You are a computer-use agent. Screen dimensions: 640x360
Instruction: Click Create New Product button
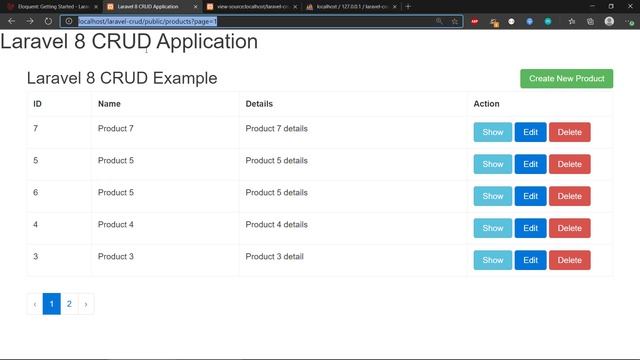[567, 78]
